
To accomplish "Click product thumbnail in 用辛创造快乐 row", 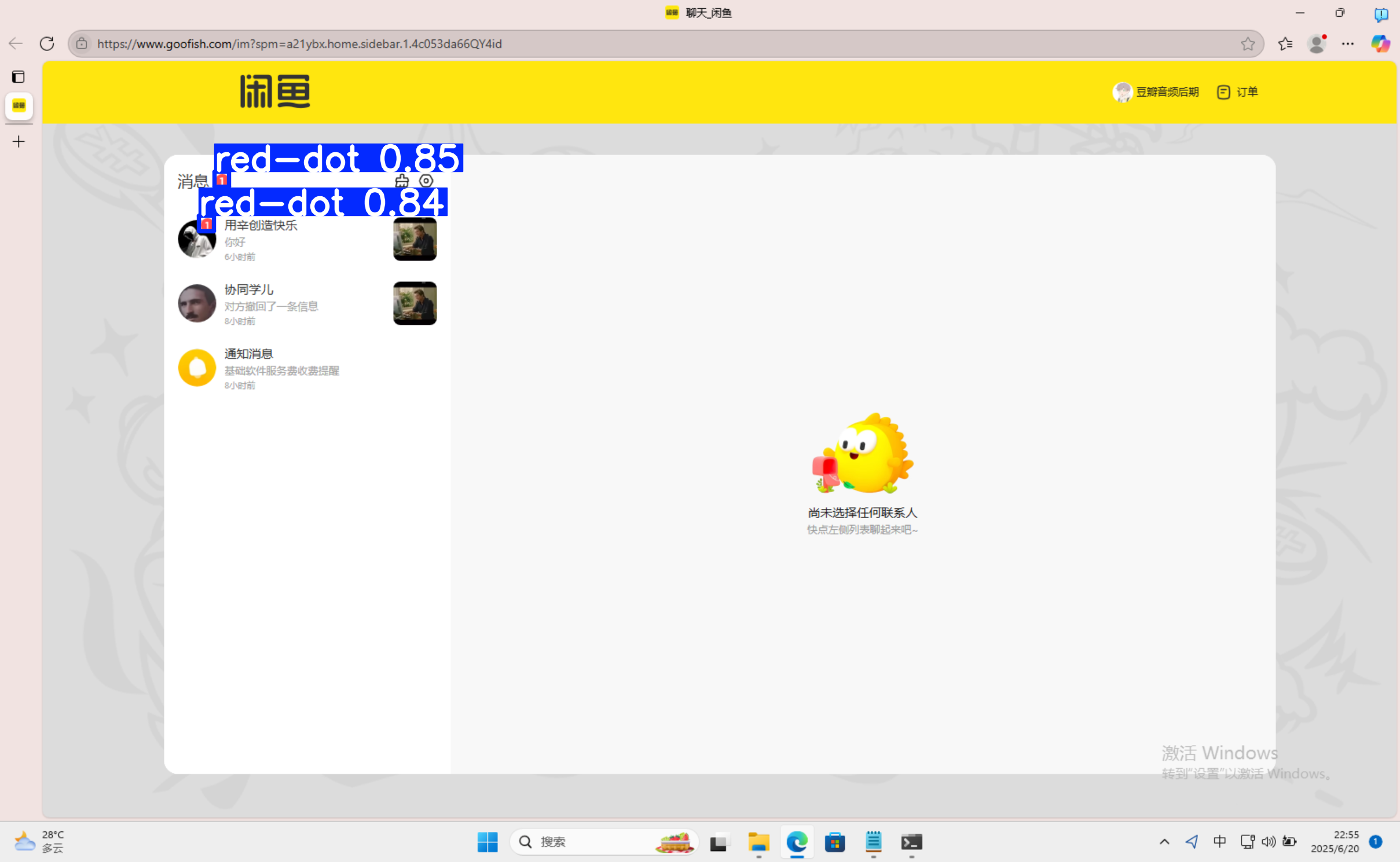I will tap(415, 239).
